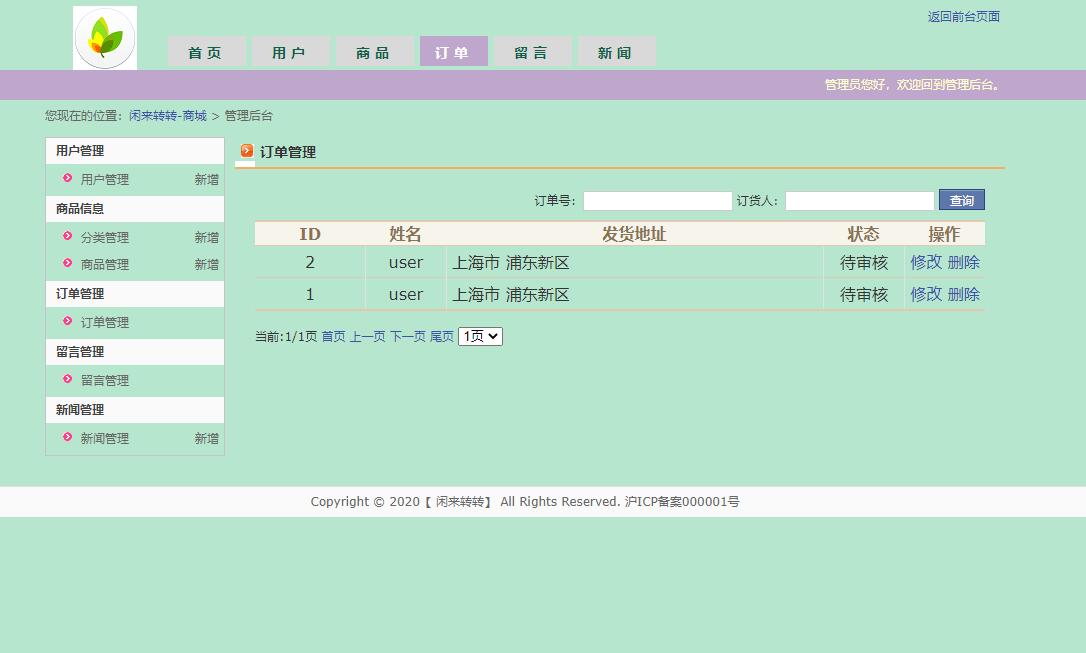Click 删除 for order ID 1
The height and width of the screenshot is (653, 1086).
(963, 294)
